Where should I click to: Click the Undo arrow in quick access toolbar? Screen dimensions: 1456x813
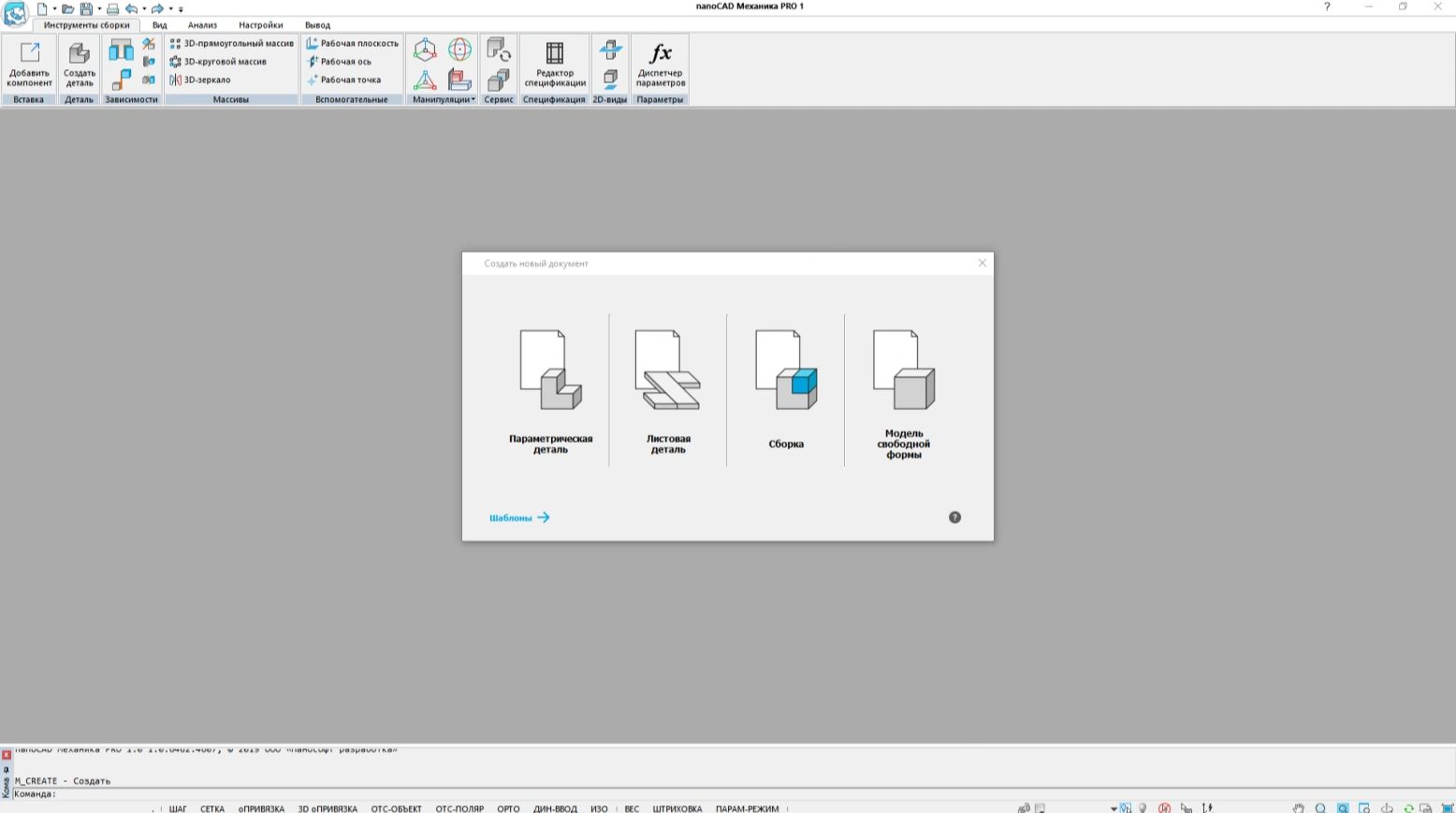[131, 8]
